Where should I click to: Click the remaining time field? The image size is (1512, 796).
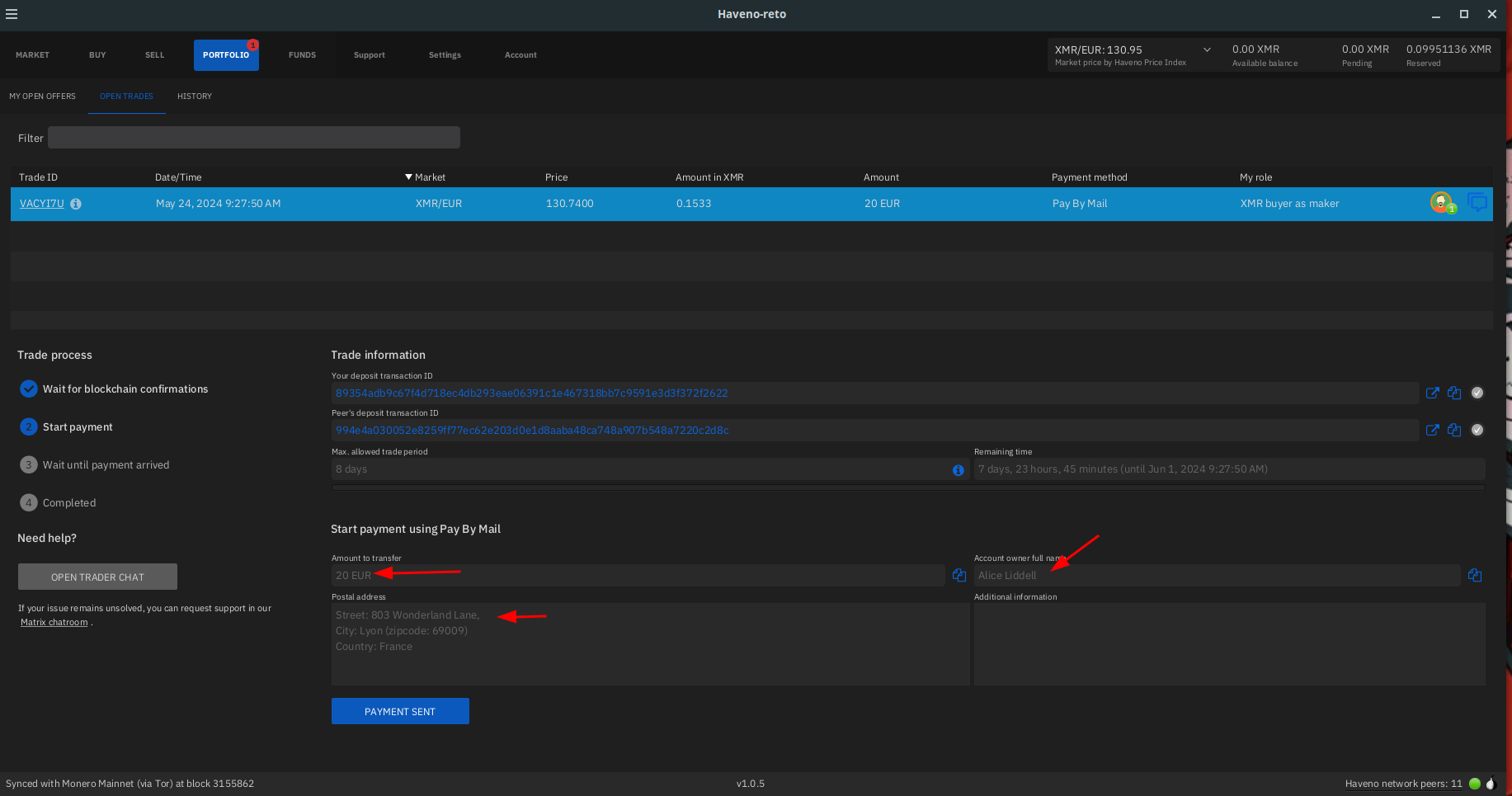coord(1230,469)
